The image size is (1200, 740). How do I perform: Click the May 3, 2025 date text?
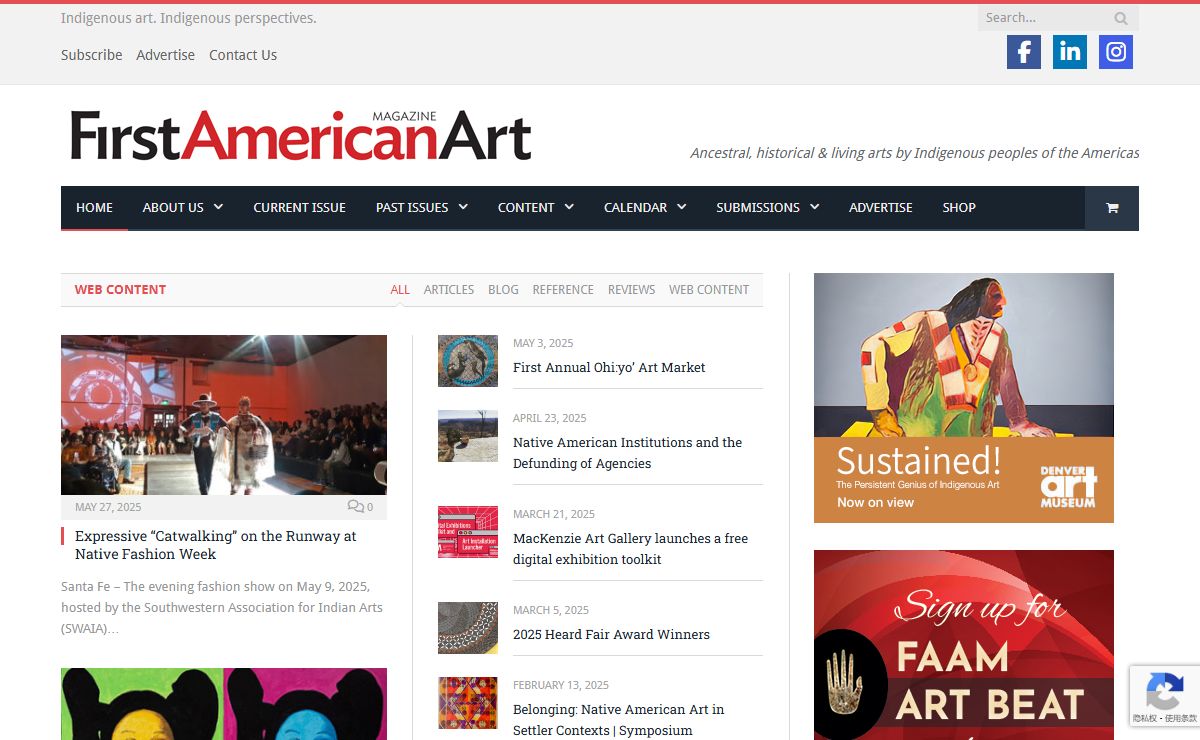543,343
